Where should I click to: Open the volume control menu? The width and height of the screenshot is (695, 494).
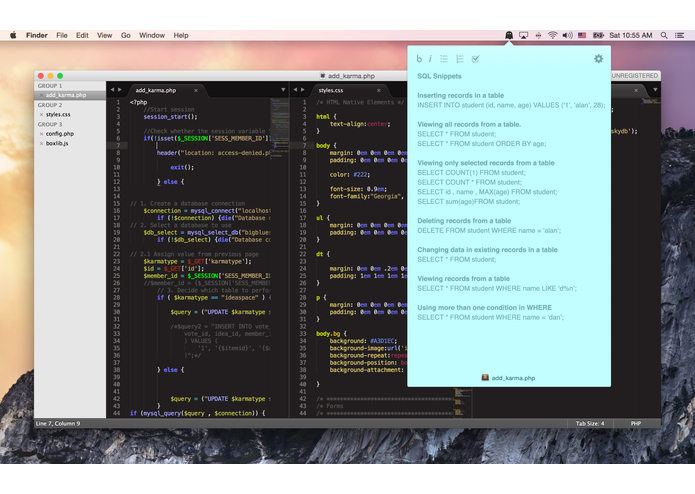567,35
